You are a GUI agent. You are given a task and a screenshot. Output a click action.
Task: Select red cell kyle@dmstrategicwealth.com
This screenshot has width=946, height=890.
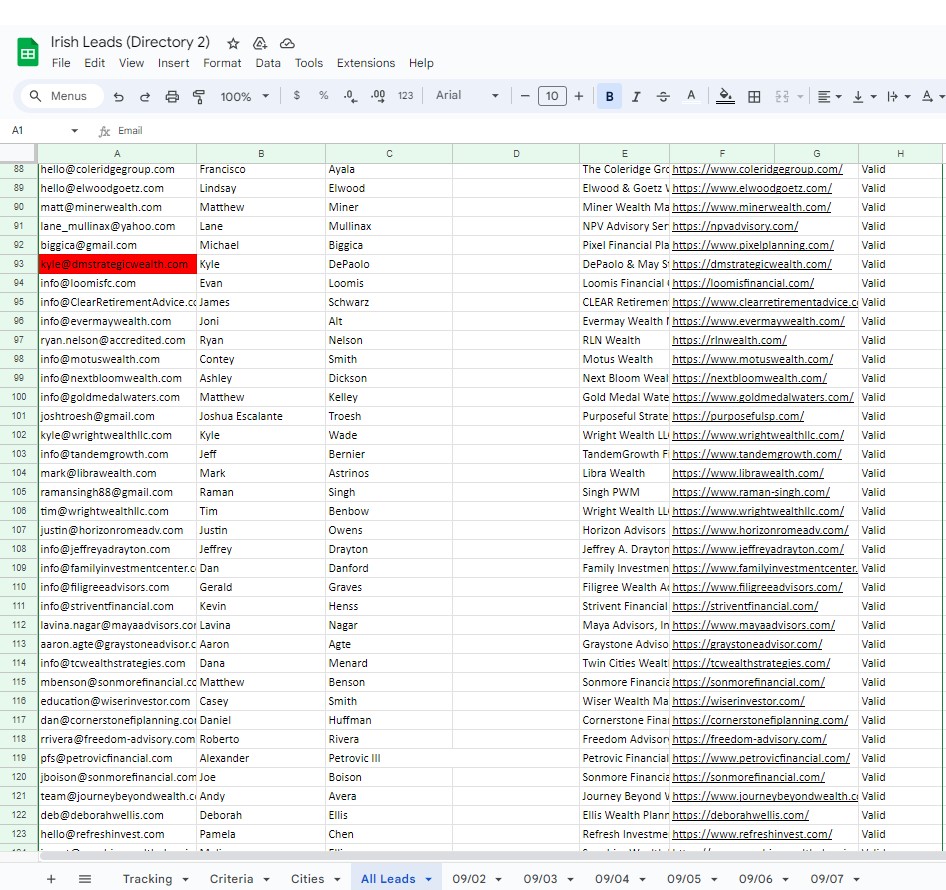(118, 264)
